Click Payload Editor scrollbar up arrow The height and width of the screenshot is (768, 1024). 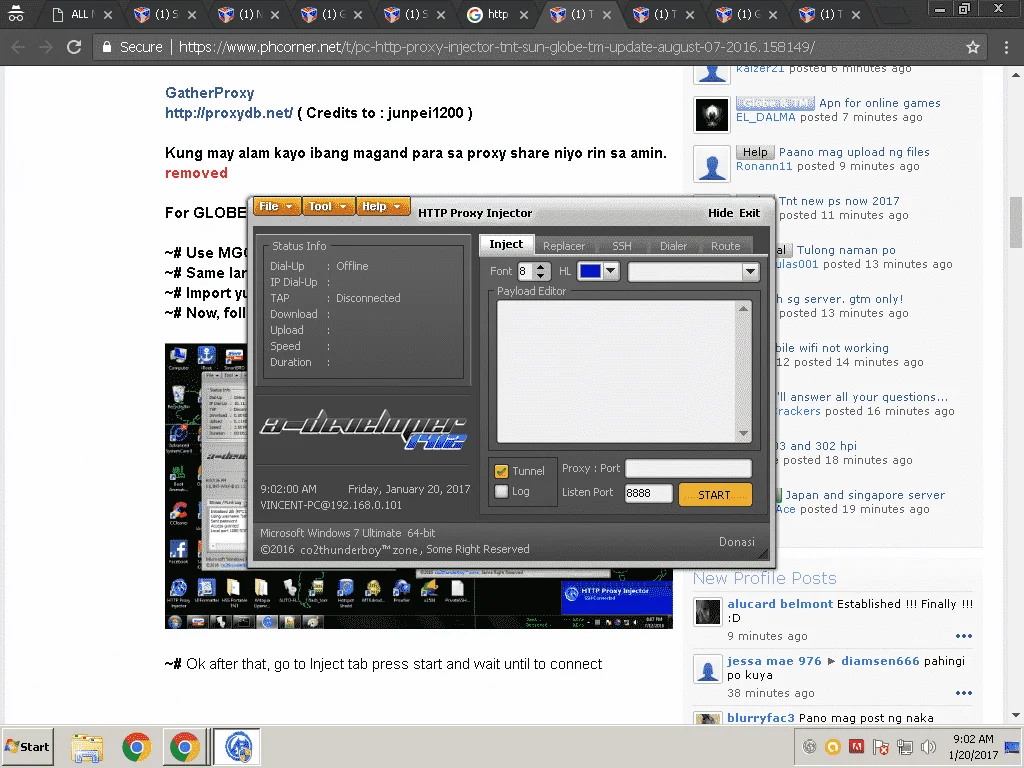pyautogui.click(x=743, y=308)
